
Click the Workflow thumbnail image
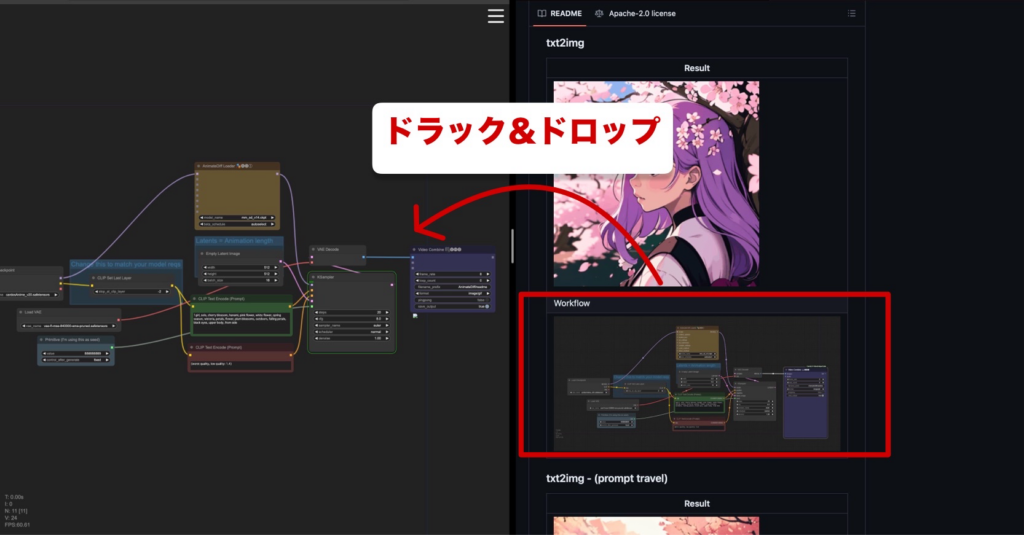[x=697, y=380]
